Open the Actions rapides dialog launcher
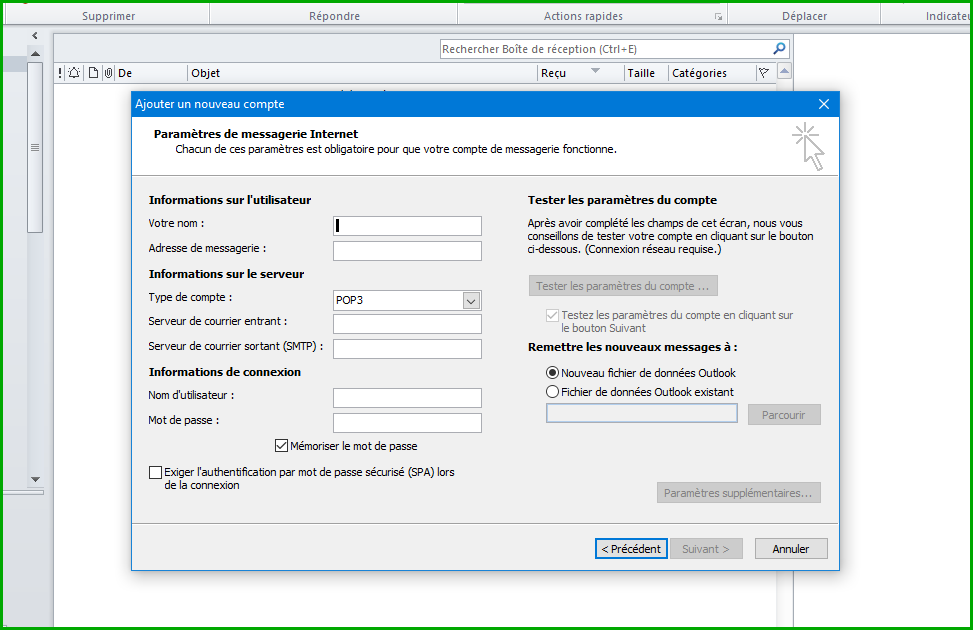The height and width of the screenshot is (630, 973). (x=717, y=17)
